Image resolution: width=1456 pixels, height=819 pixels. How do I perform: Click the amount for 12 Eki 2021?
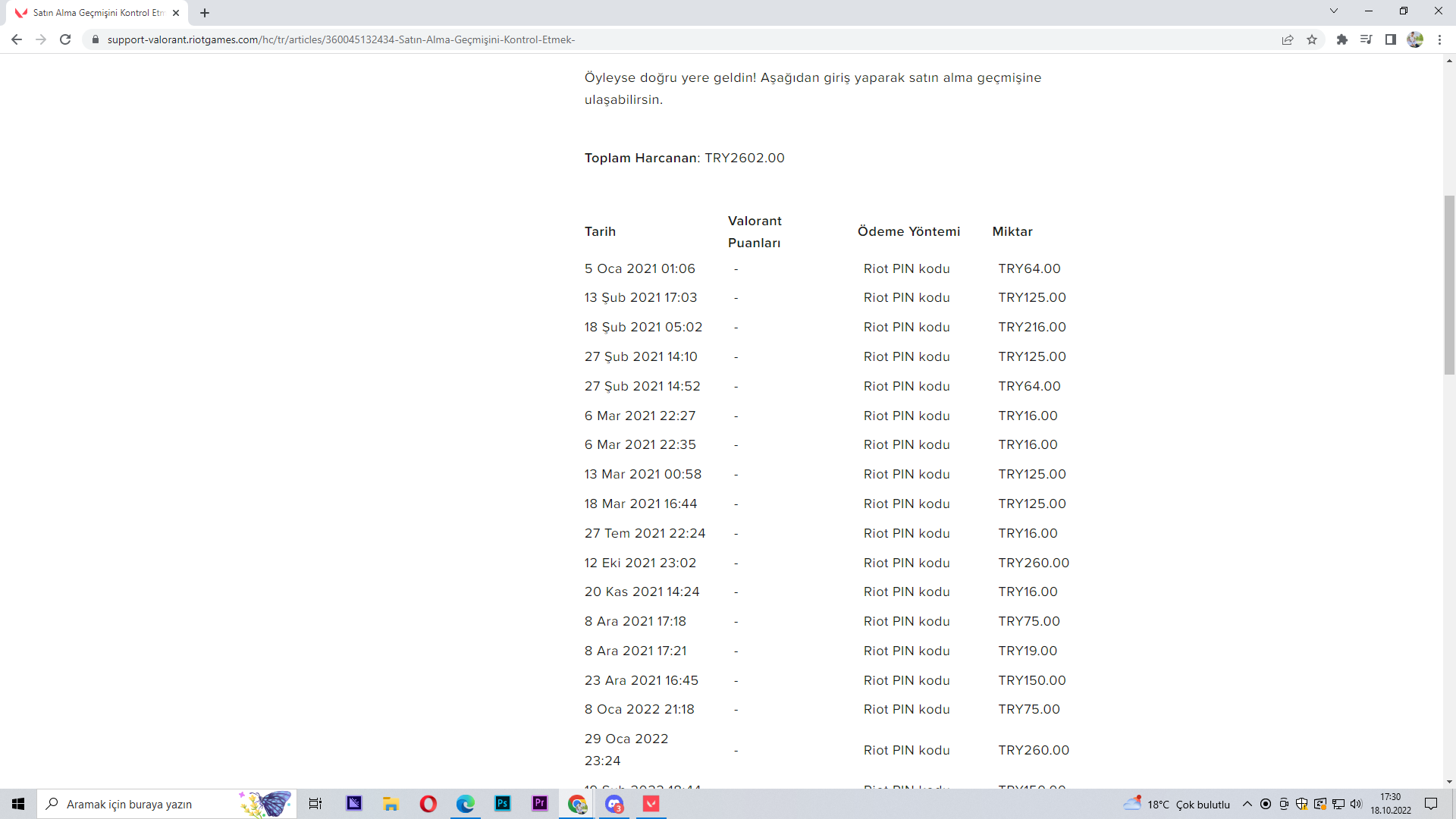coord(1034,563)
